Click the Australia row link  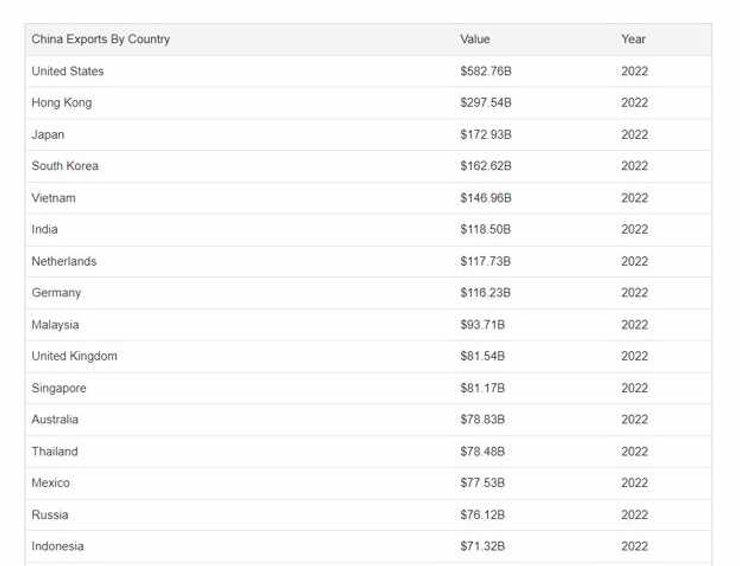tap(55, 420)
